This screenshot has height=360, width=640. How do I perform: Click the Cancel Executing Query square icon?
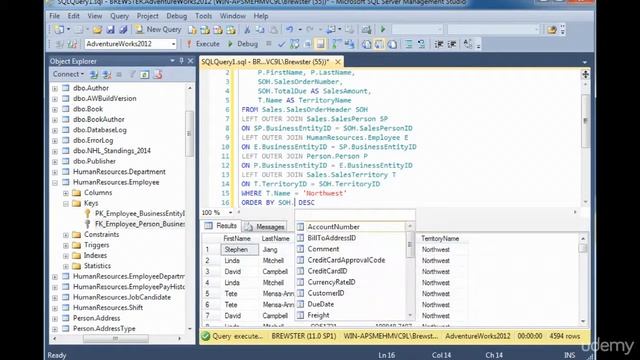[268, 43]
